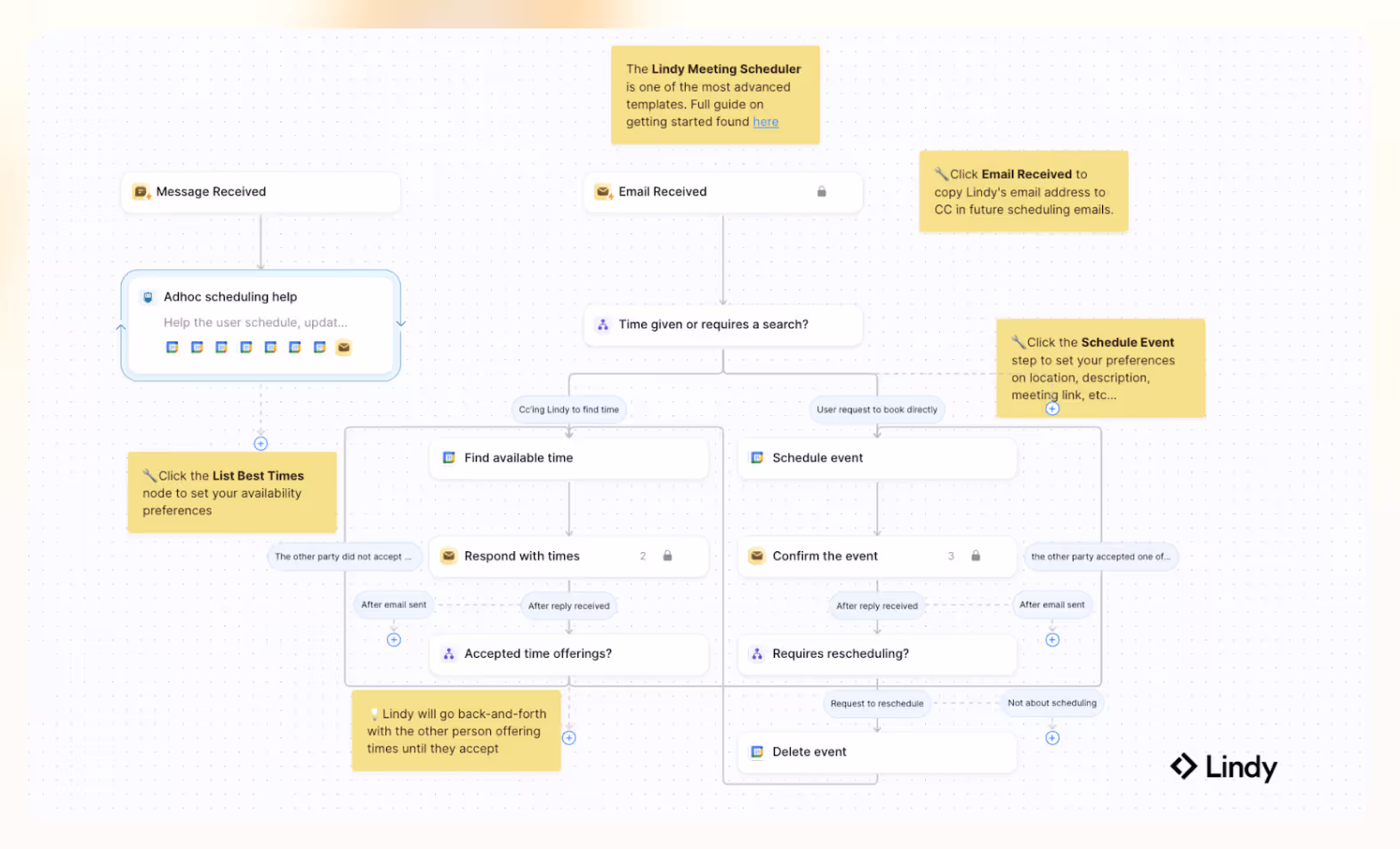Click the Adhoc scheduling help agent icon
This screenshot has height=849, width=1400.
pyautogui.click(x=148, y=298)
